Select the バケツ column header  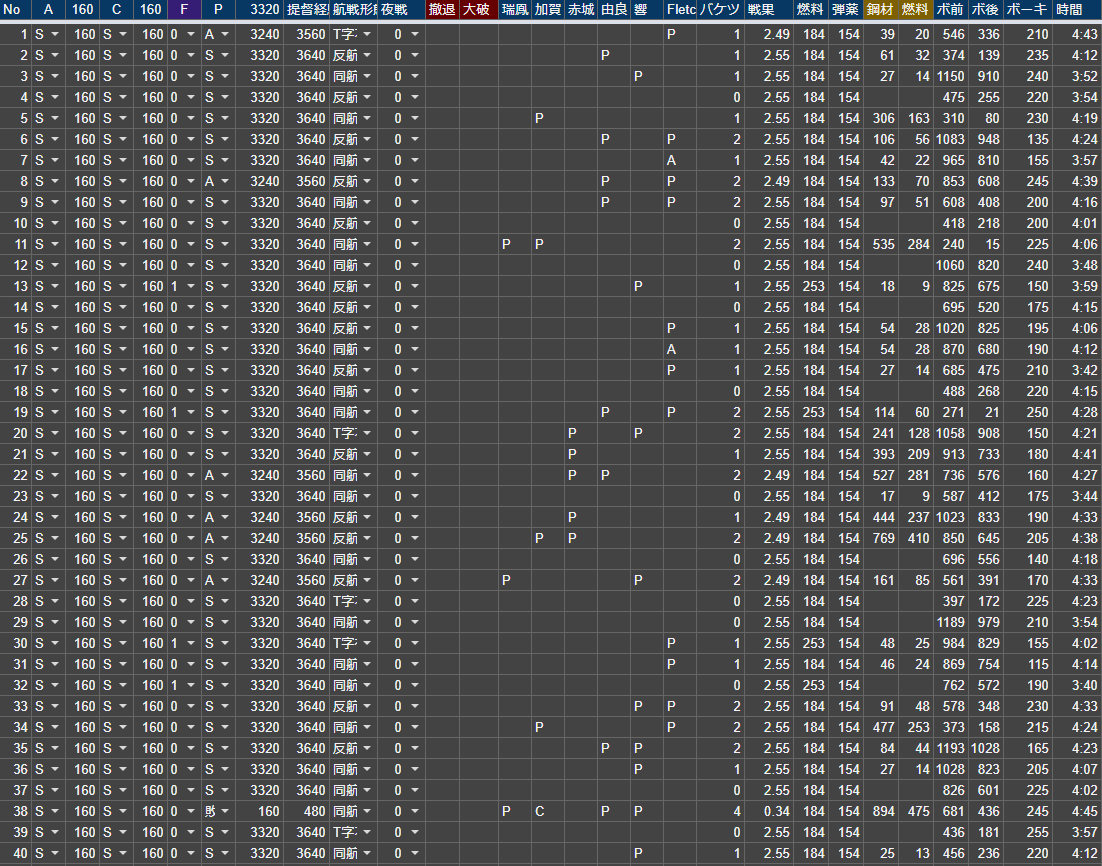tap(720, 10)
